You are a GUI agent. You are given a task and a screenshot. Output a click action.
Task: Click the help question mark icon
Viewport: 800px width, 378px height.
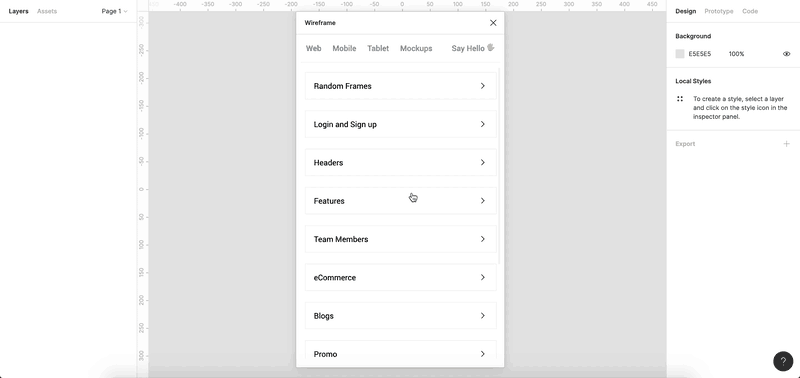pos(783,361)
